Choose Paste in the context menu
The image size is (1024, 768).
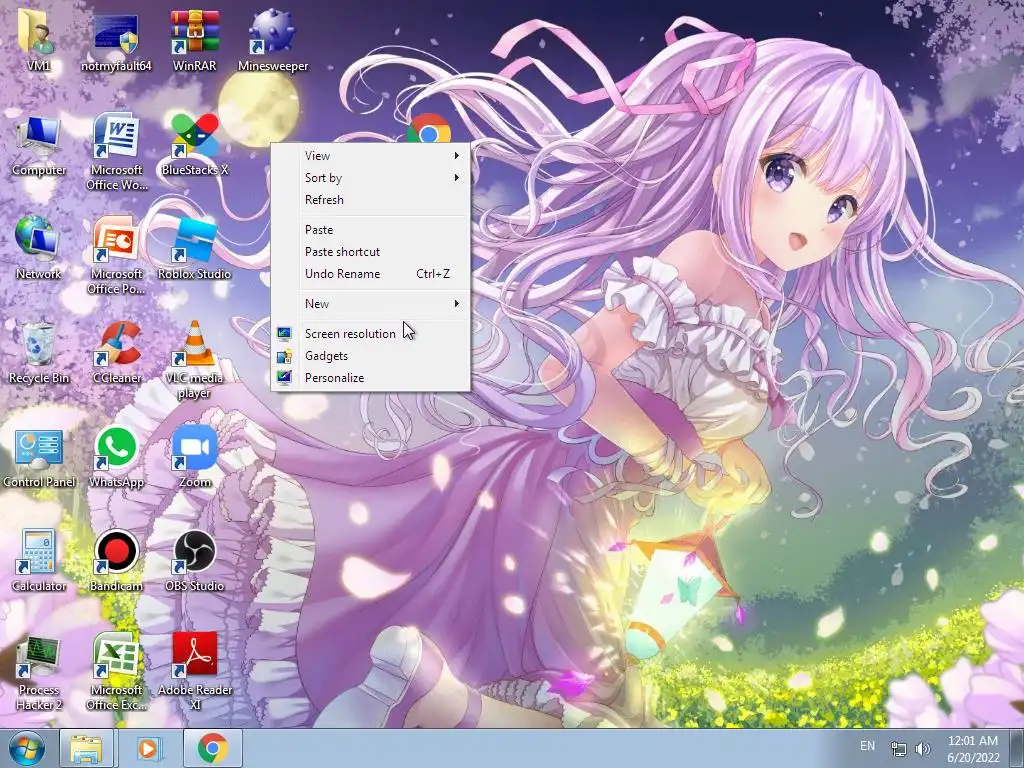[x=370, y=230]
